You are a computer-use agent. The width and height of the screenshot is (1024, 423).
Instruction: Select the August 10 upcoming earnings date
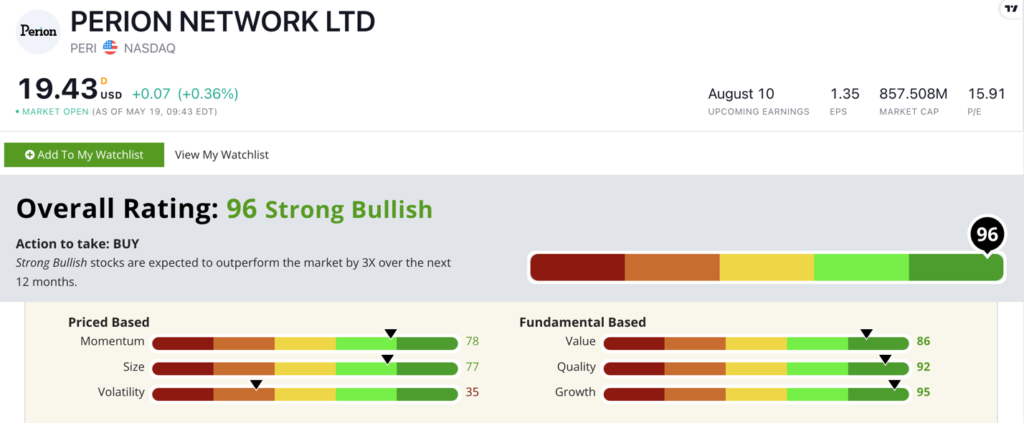[x=741, y=94]
